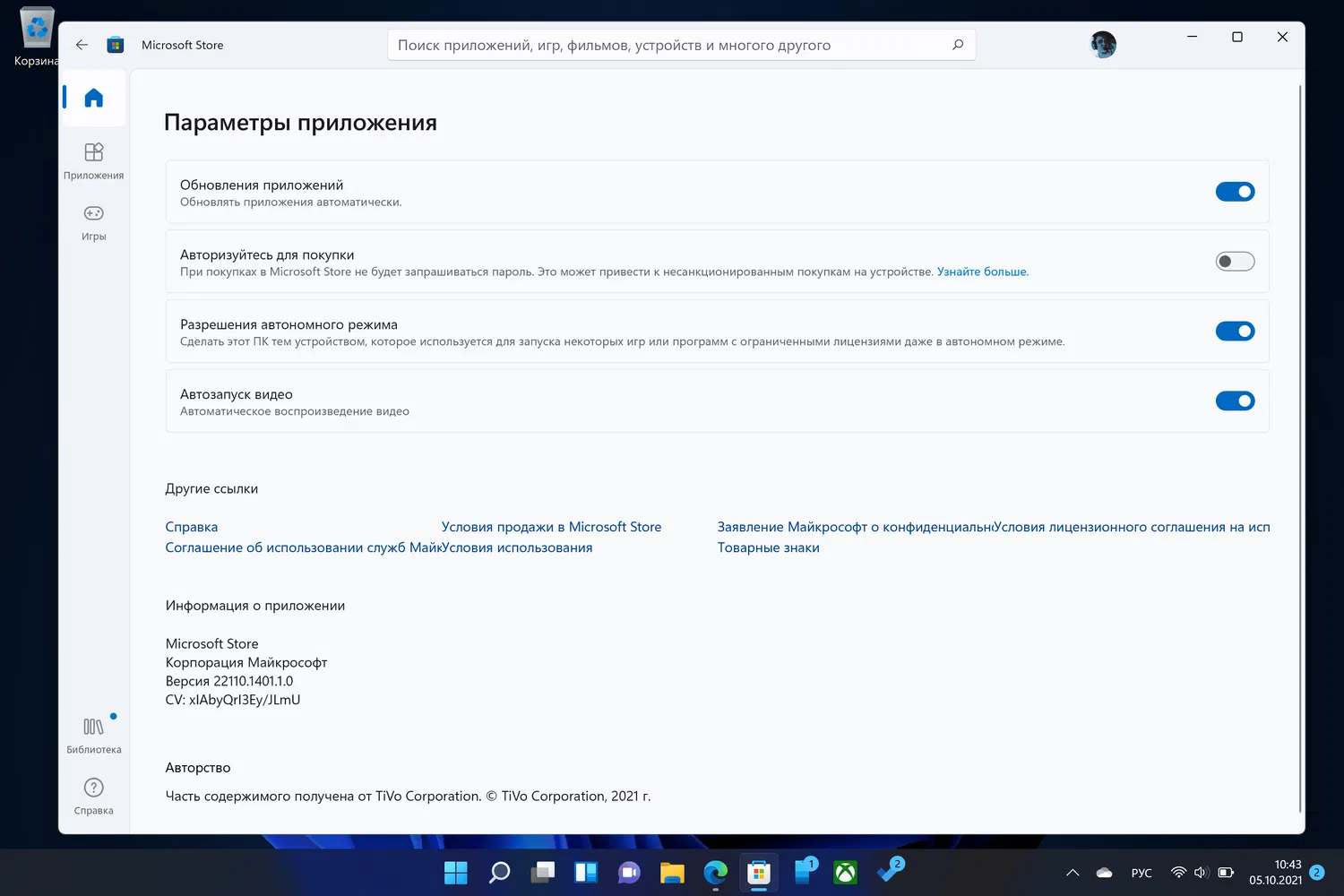
Task: Open the Microsoft privacy statement link
Action: pyautogui.click(x=855, y=527)
